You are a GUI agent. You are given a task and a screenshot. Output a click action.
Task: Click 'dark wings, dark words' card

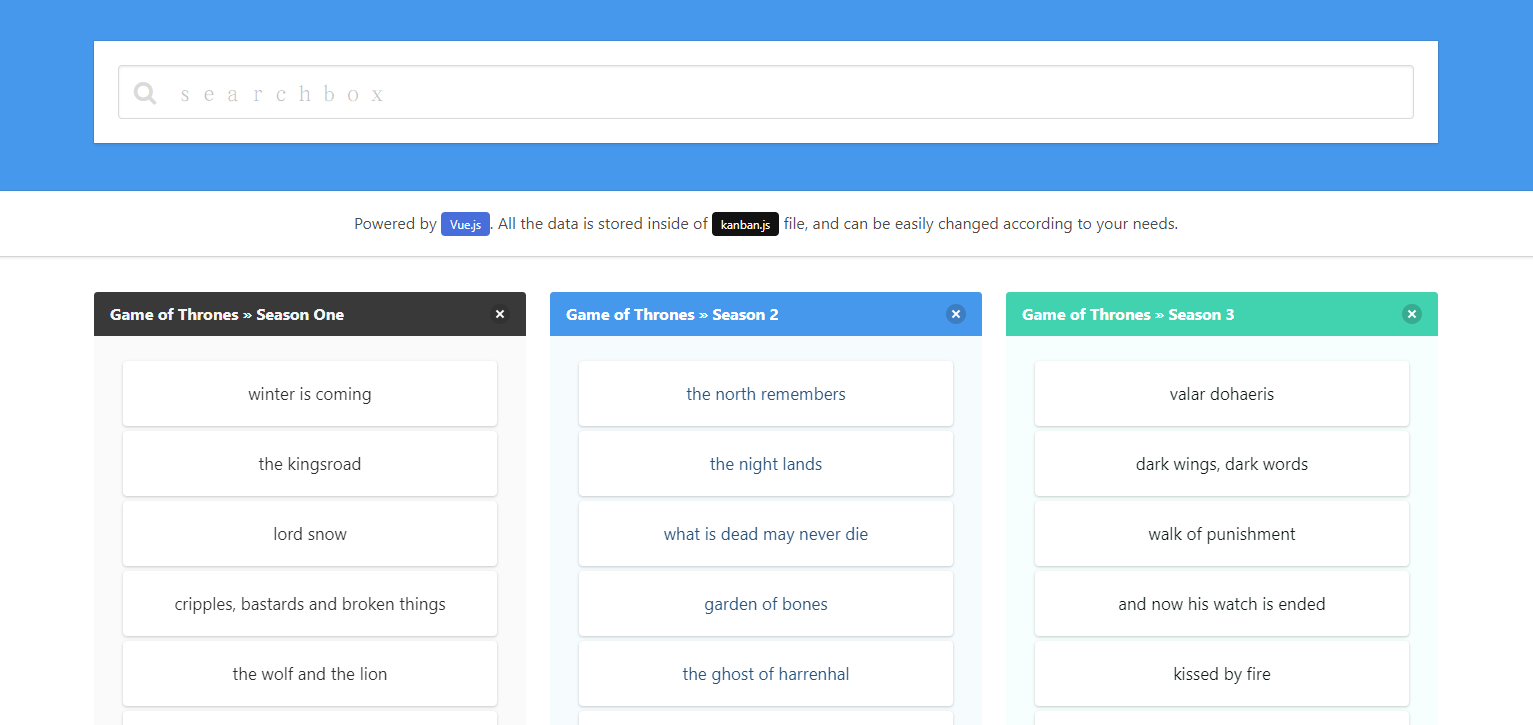click(1221, 463)
